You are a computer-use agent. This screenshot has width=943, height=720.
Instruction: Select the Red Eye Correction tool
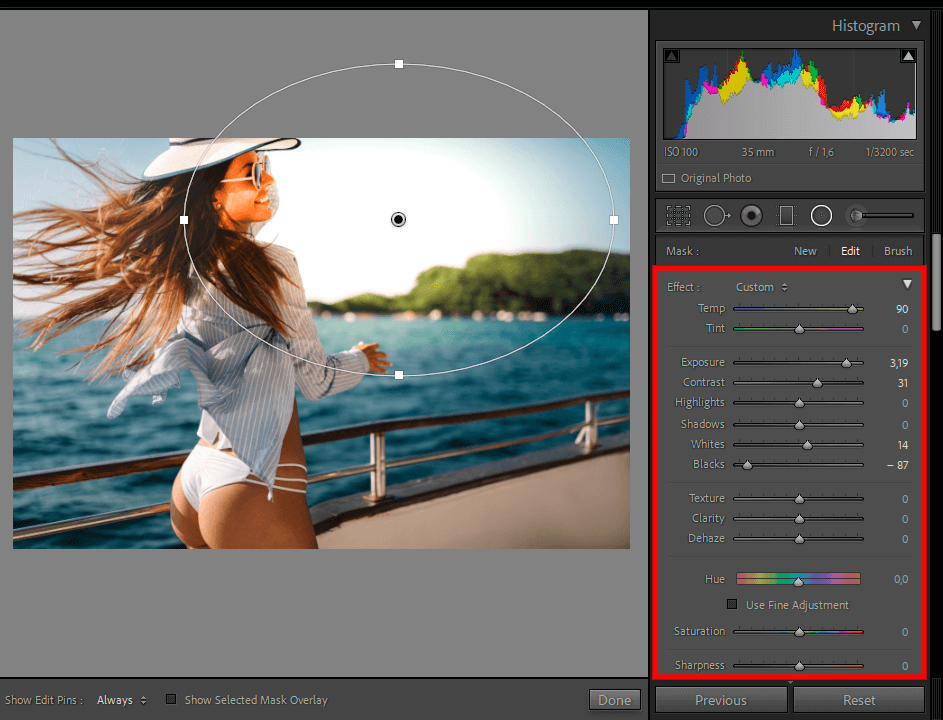pyautogui.click(x=751, y=215)
